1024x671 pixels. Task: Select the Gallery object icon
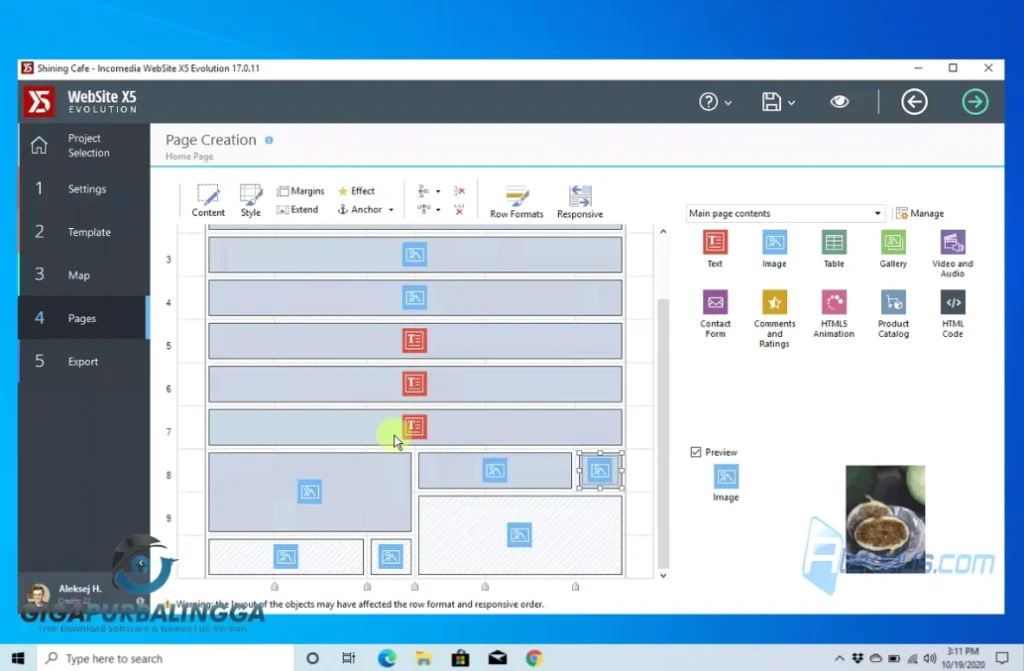(893, 243)
